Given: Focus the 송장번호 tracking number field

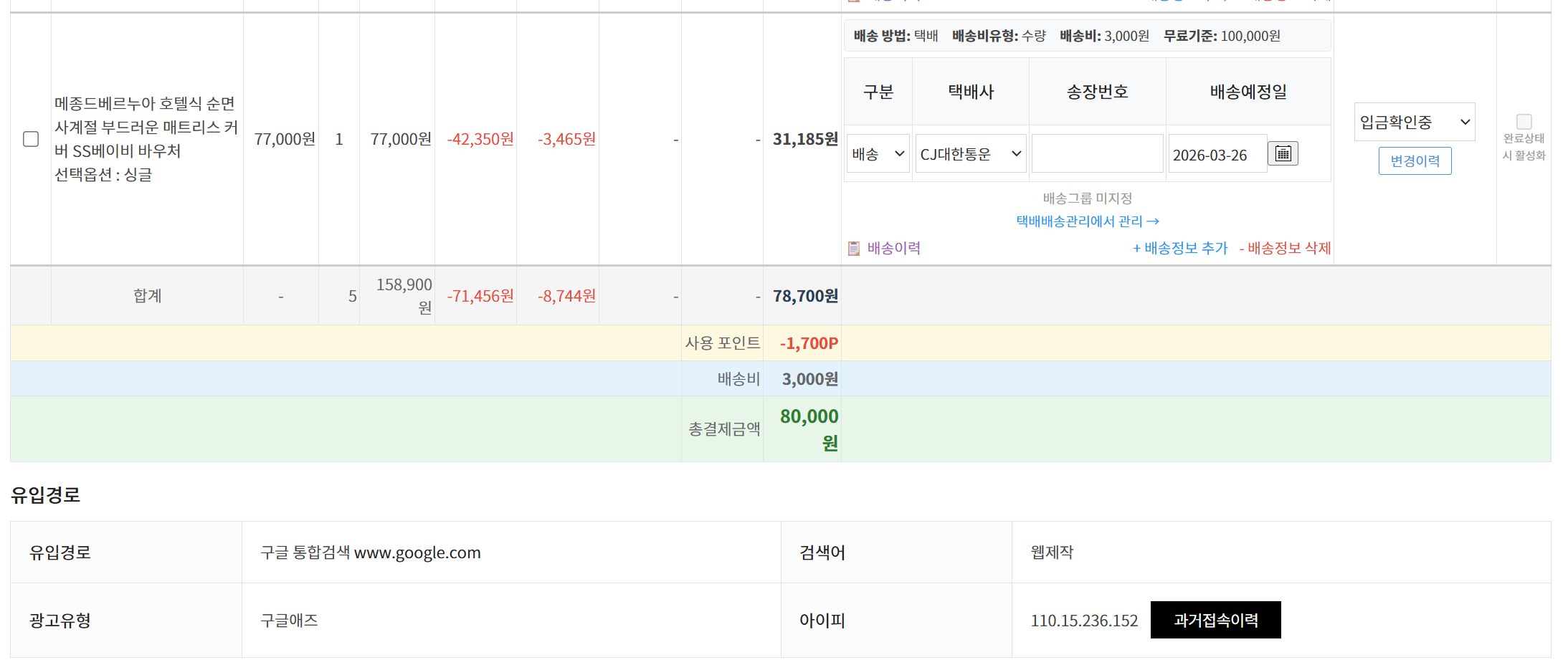Looking at the screenshot, I should (1097, 154).
